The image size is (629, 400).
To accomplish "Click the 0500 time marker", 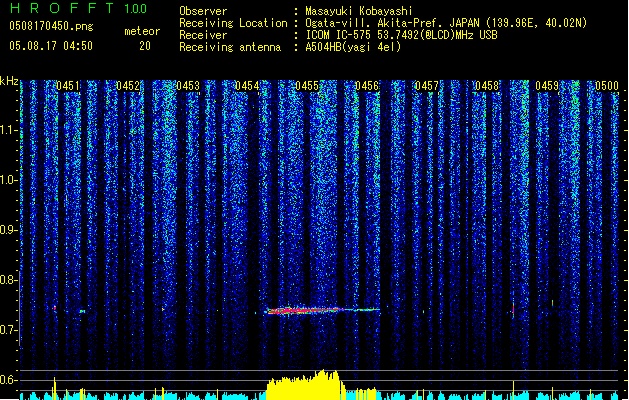I will tap(607, 86).
